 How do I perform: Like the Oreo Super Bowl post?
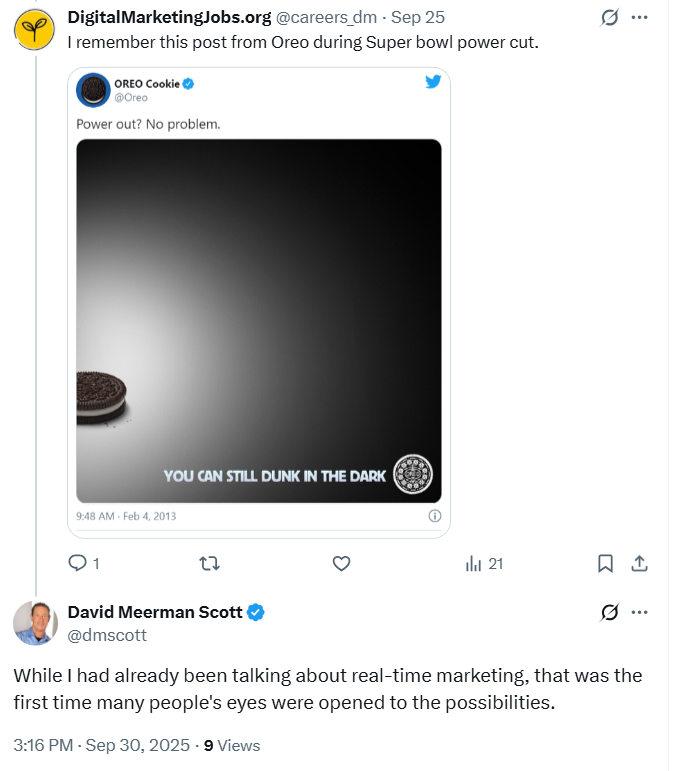click(x=341, y=564)
